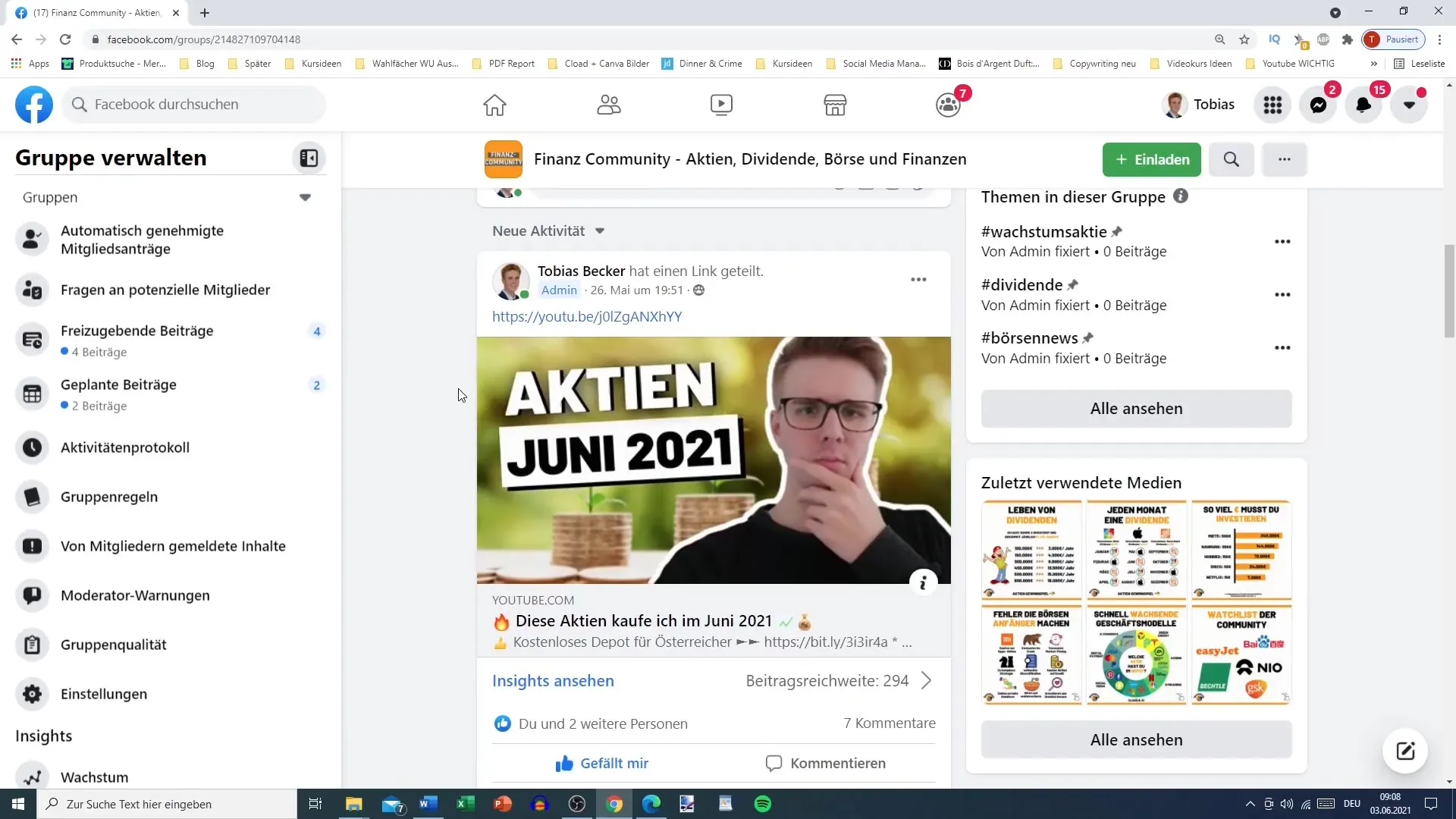This screenshot has width=1456, height=819.
Task: Open Watchlist der Community thumbnail
Action: point(1241,654)
